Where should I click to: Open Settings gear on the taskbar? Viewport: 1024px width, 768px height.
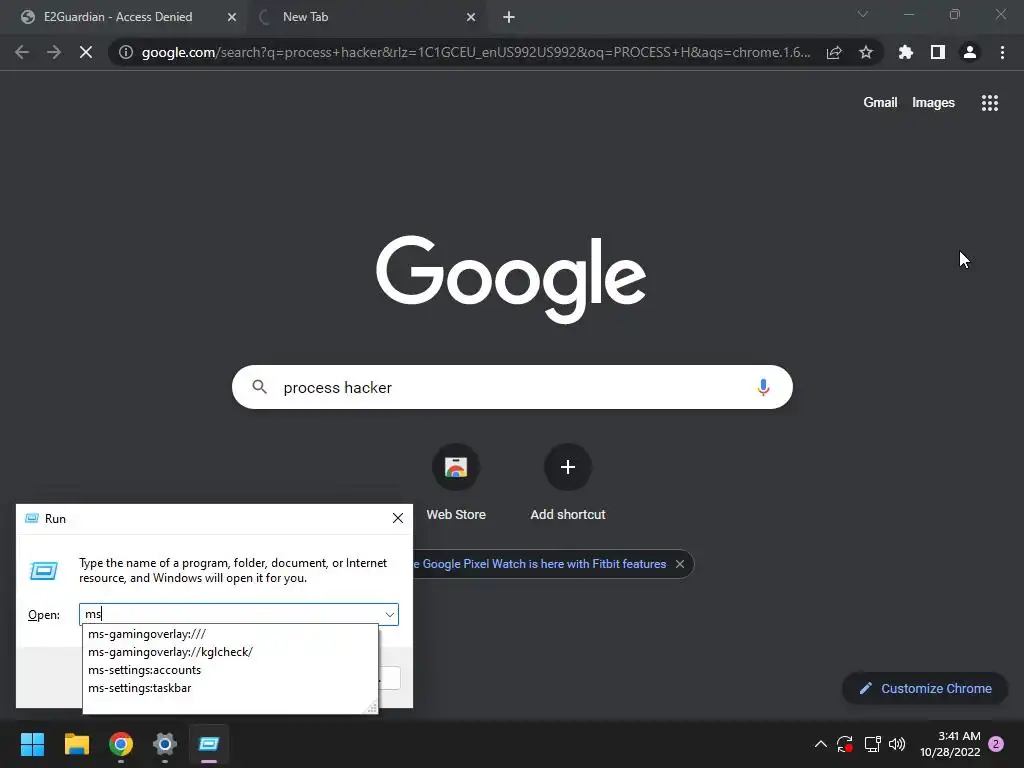pos(165,744)
